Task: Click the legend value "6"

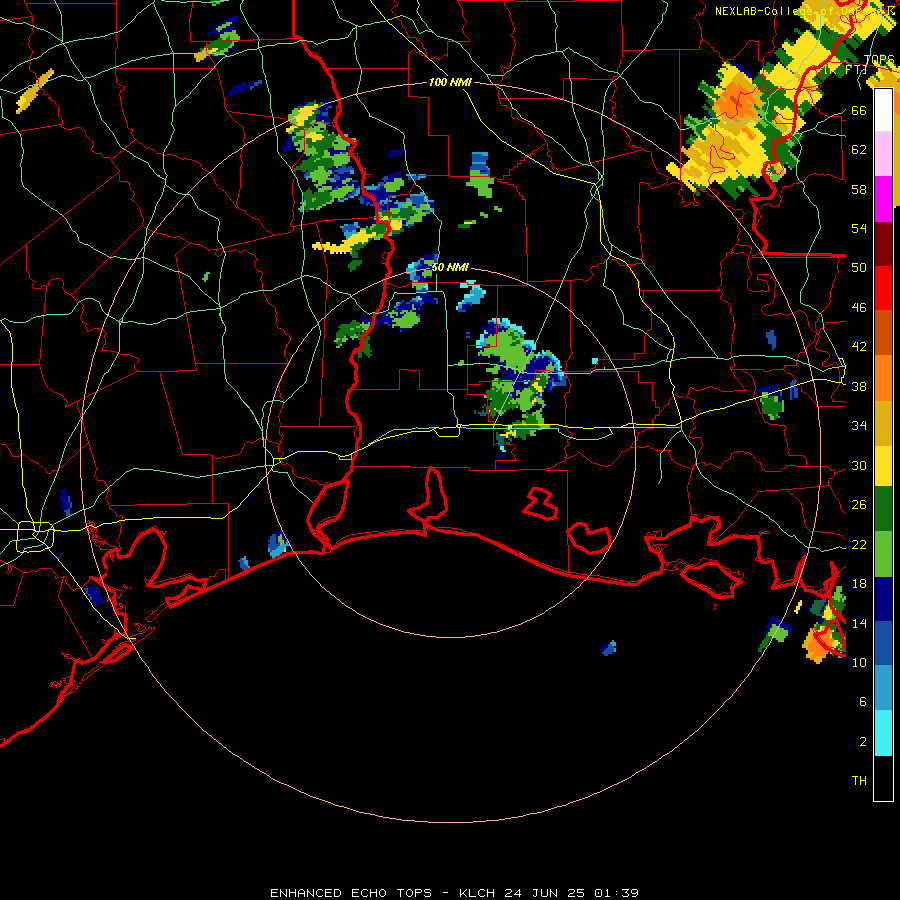Action: click(863, 701)
